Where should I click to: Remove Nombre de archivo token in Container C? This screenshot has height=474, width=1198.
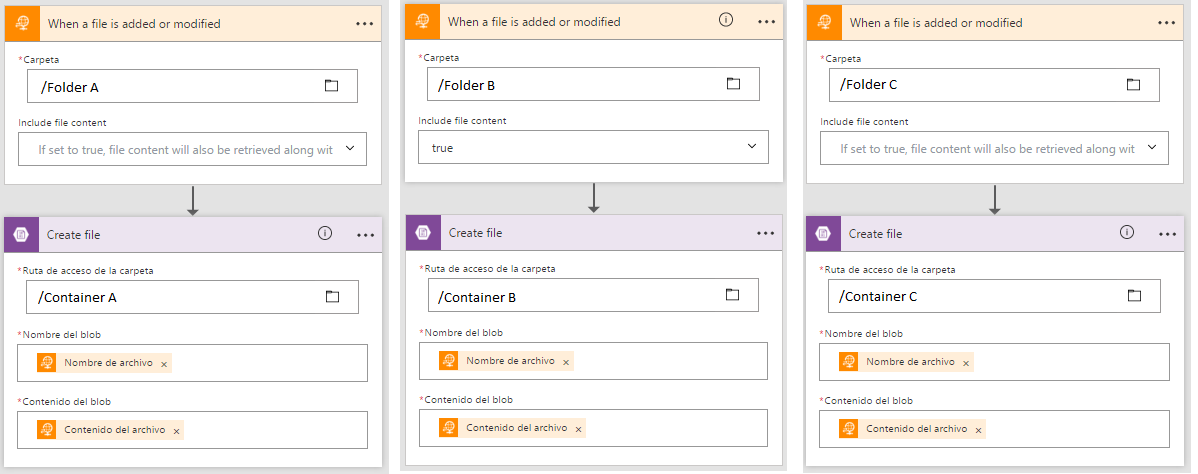966,364
